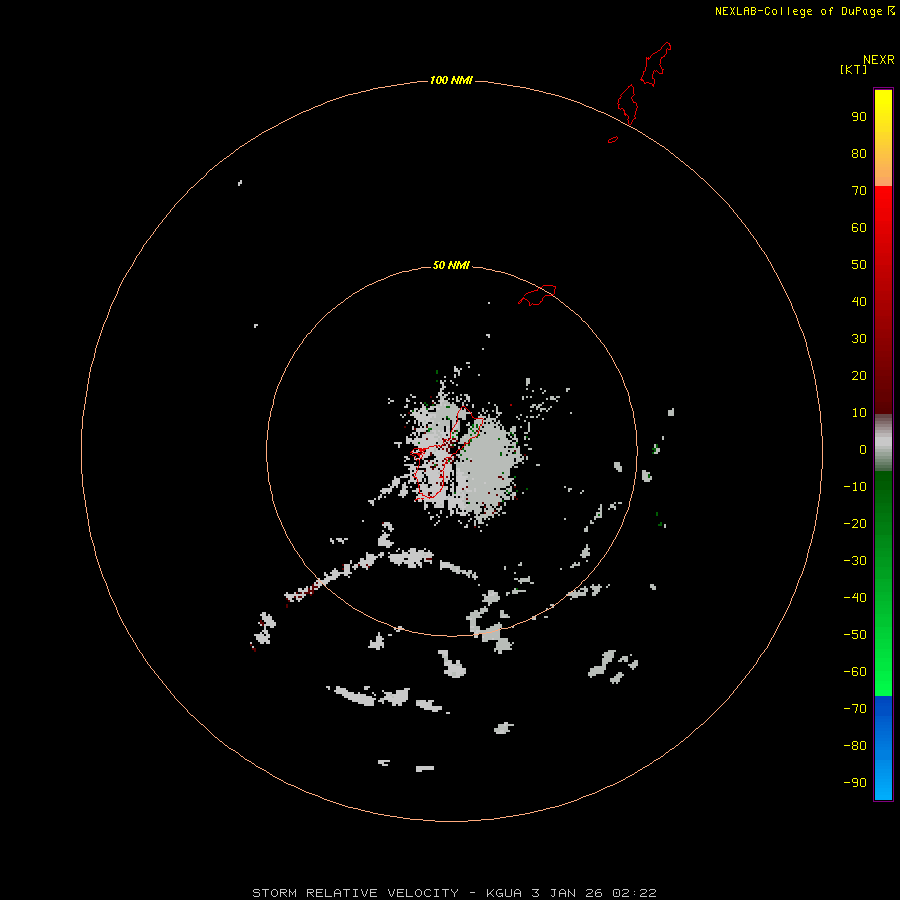This screenshot has width=900, height=900.
Task: Click the -90 value on velocity scale
Action: 855,783
